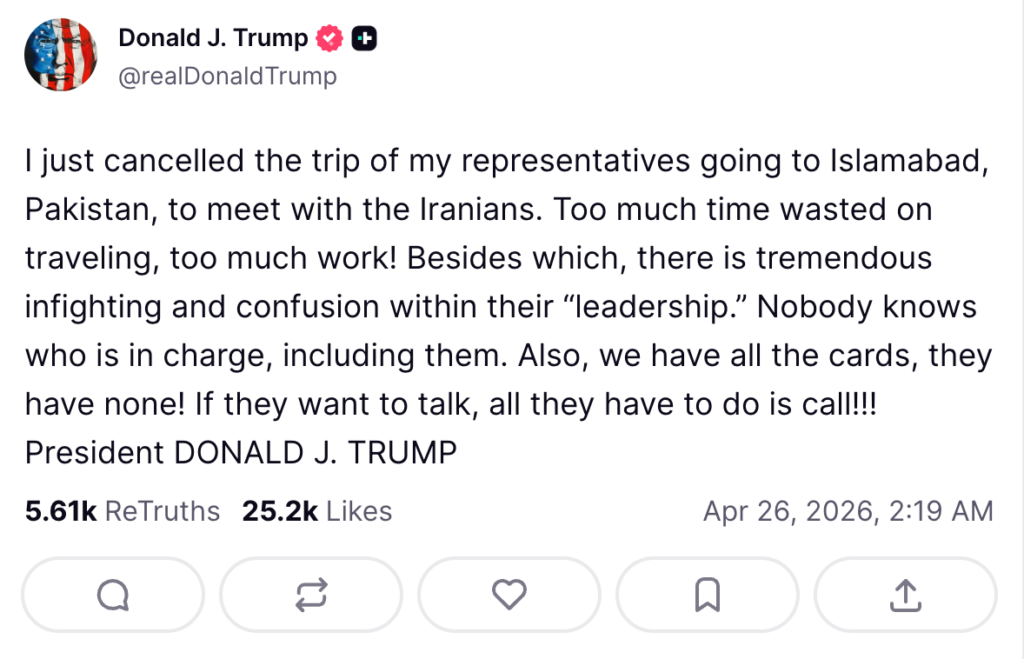Click the "2:19 AM" time text
Screen dimensions: 1024x659
coord(940,511)
